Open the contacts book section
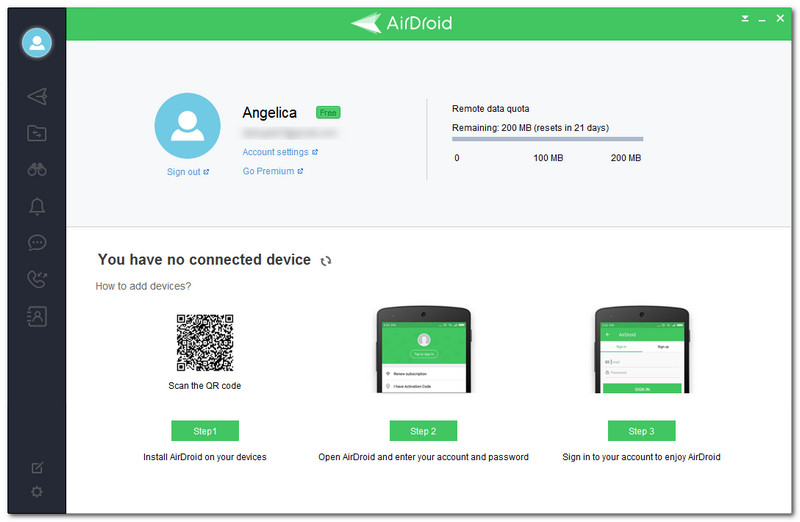This screenshot has width=800, height=522. pos(37,316)
